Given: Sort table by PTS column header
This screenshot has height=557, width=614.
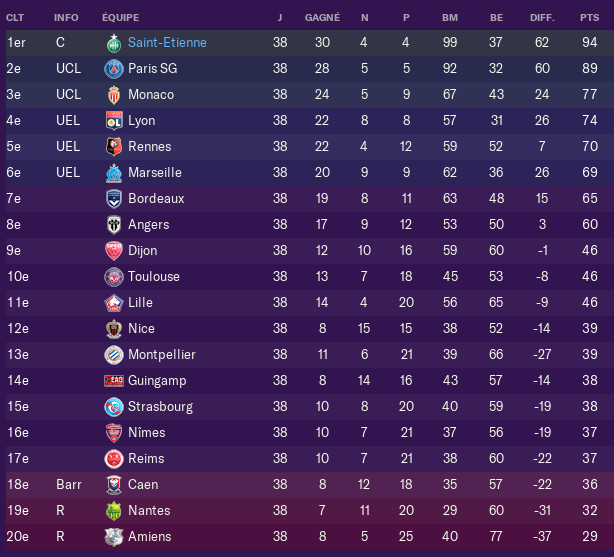Looking at the screenshot, I should point(589,18).
